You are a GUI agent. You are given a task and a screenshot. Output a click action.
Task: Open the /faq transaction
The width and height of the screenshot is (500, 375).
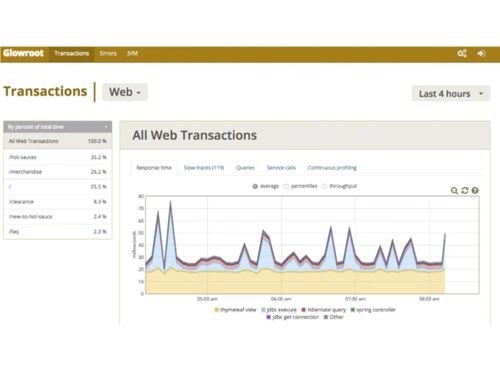click(x=58, y=232)
